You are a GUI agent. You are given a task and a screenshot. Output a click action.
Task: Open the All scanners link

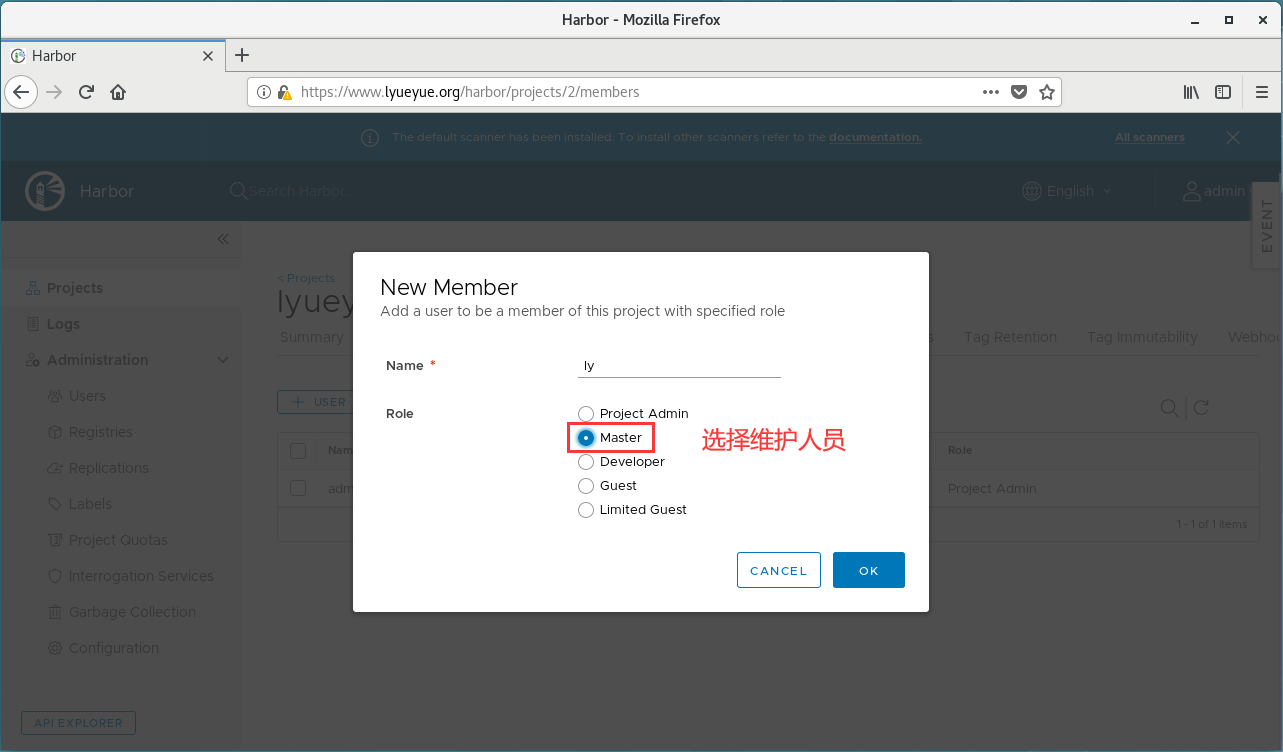coord(1150,137)
